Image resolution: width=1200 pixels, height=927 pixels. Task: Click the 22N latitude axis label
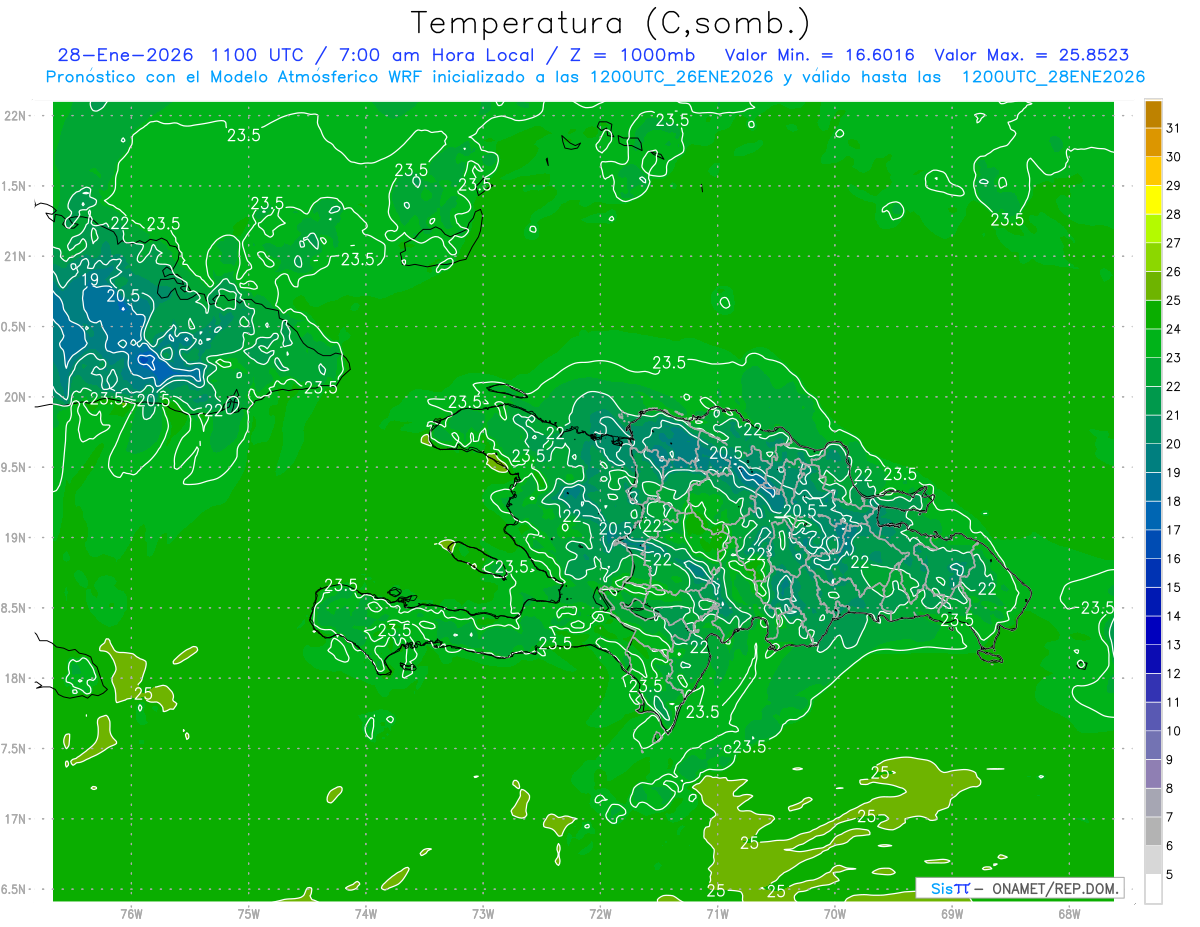click(16, 116)
